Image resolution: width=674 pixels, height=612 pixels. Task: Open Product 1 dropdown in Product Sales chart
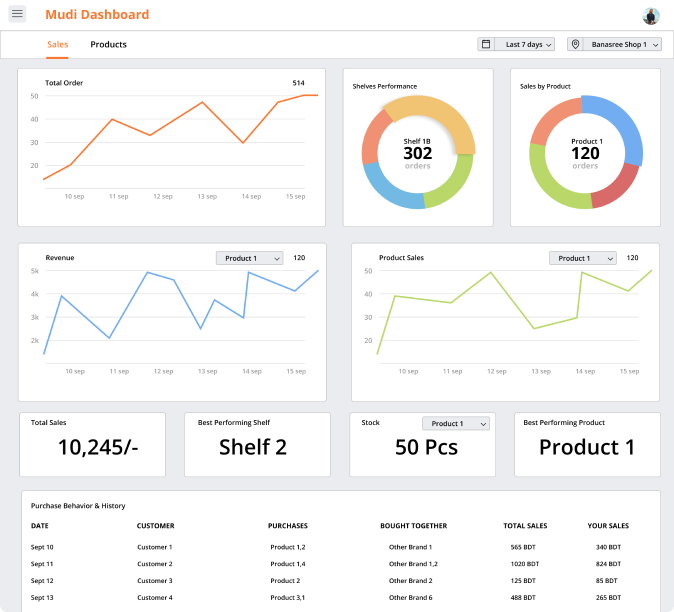point(583,258)
